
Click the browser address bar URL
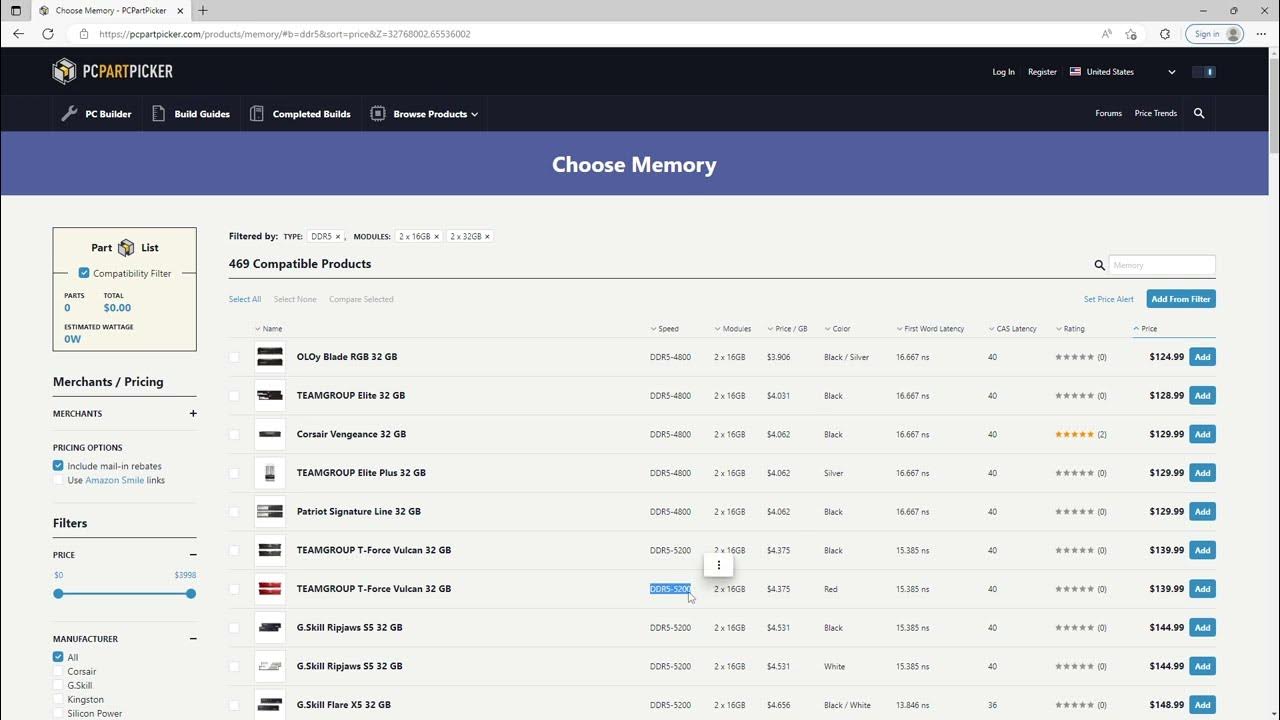tap(285, 33)
